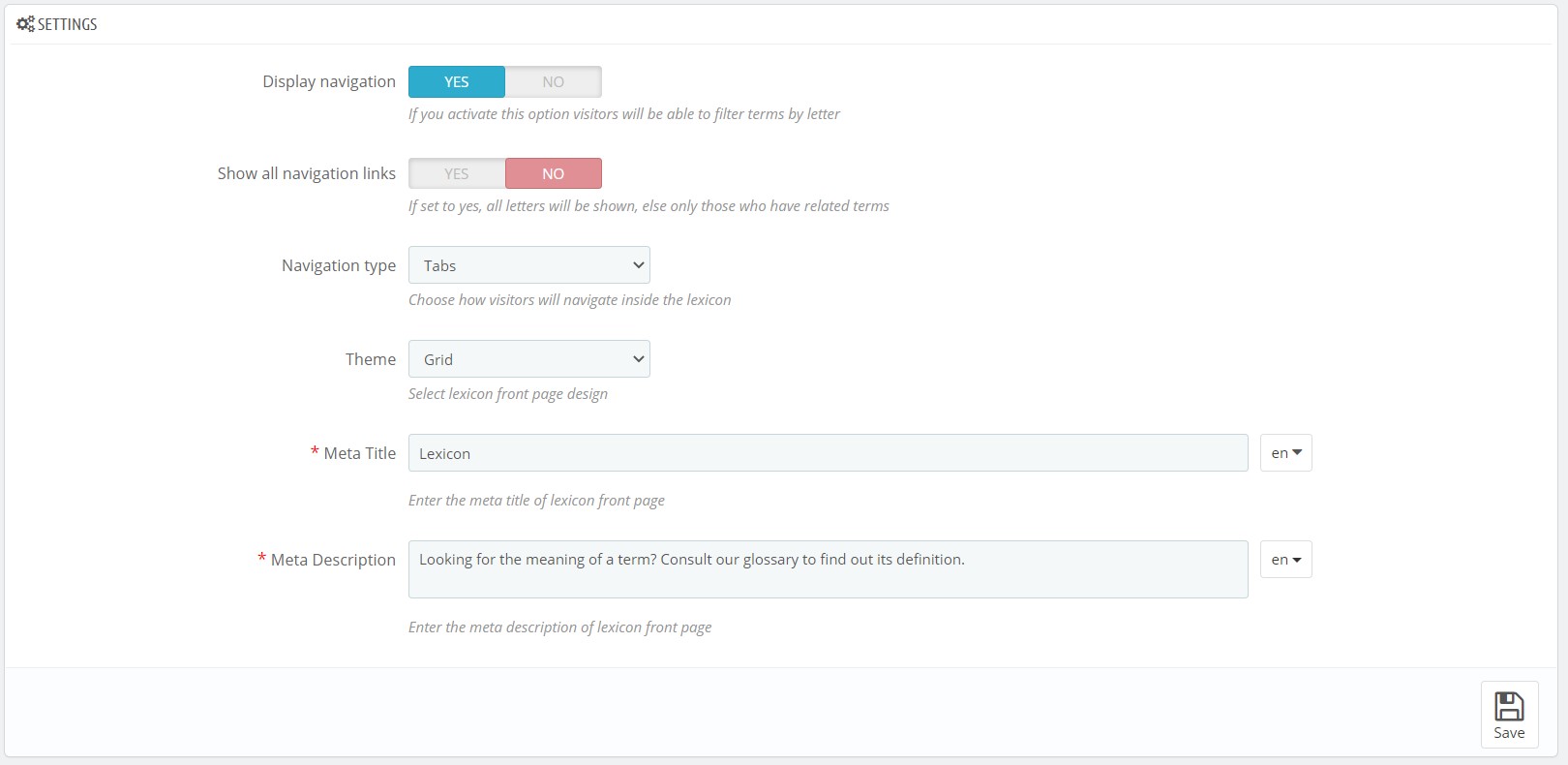Set Show all navigation links to YES
This screenshot has width=1568, height=765.
click(x=457, y=174)
